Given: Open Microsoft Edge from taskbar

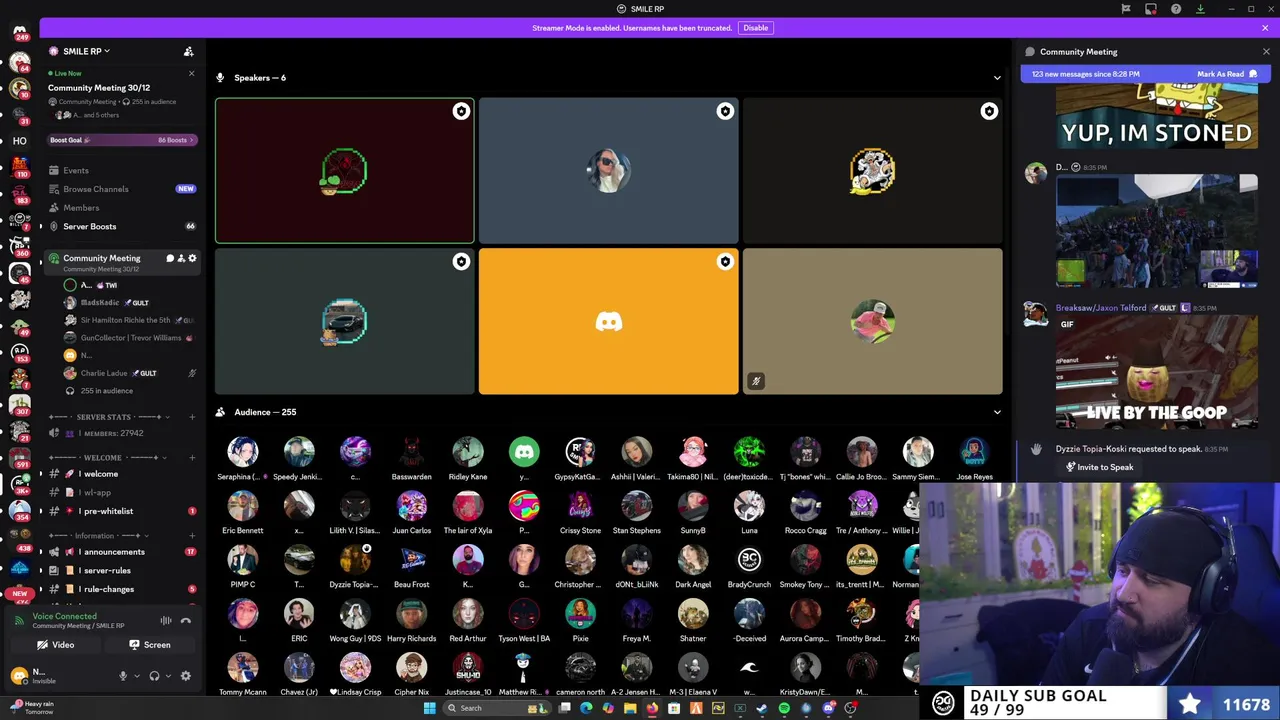Looking at the screenshot, I should (x=586, y=708).
